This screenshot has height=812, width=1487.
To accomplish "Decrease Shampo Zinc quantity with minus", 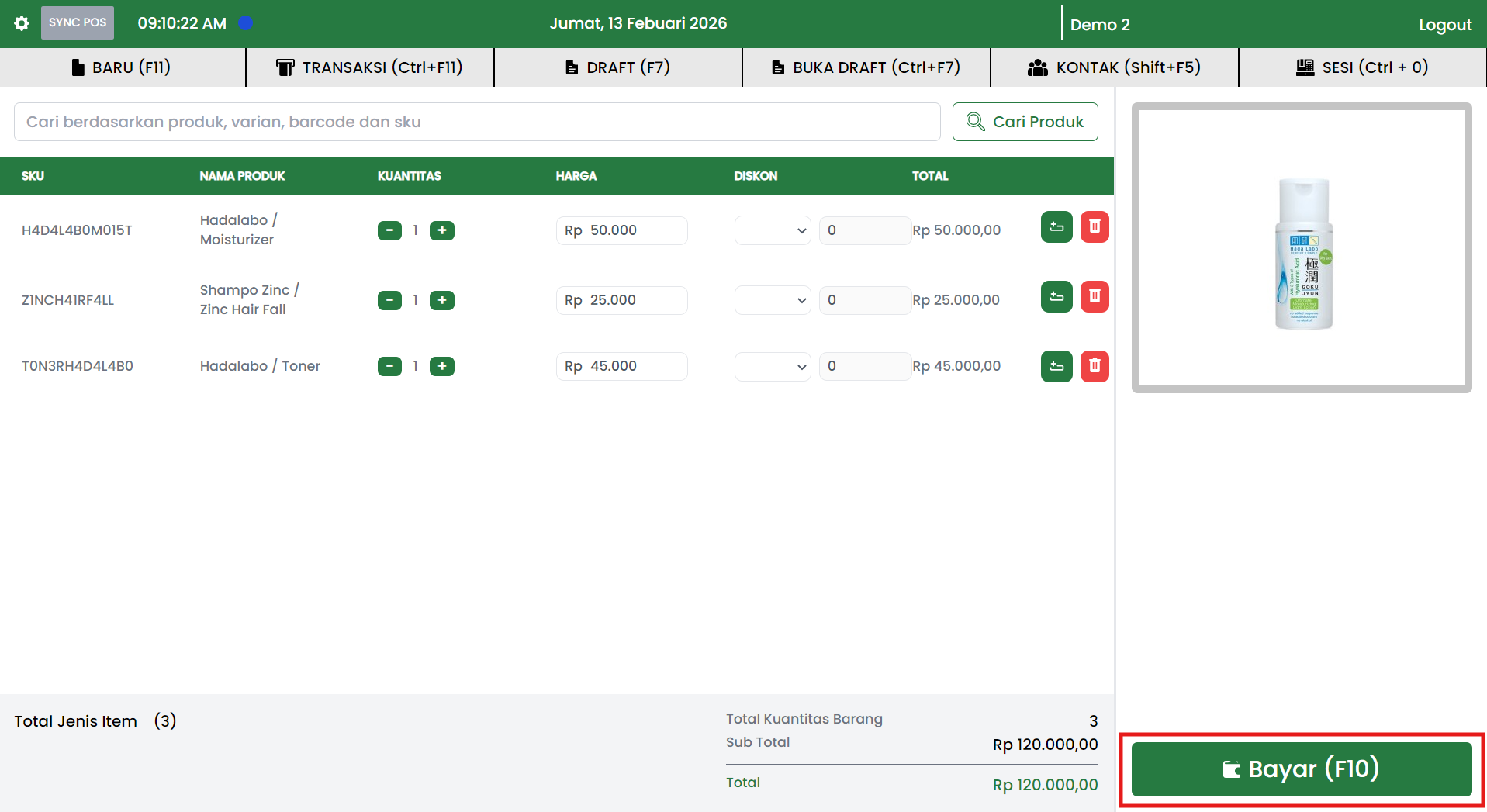I will pyautogui.click(x=389, y=300).
